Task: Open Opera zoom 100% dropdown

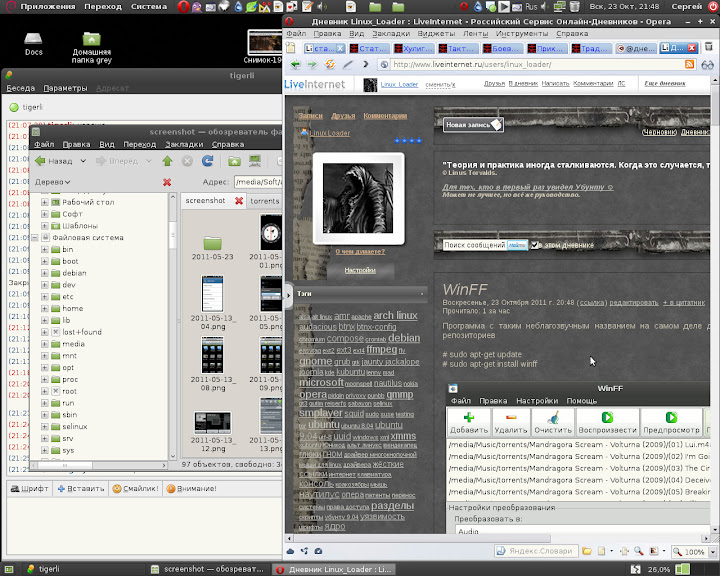Action: click(713, 552)
